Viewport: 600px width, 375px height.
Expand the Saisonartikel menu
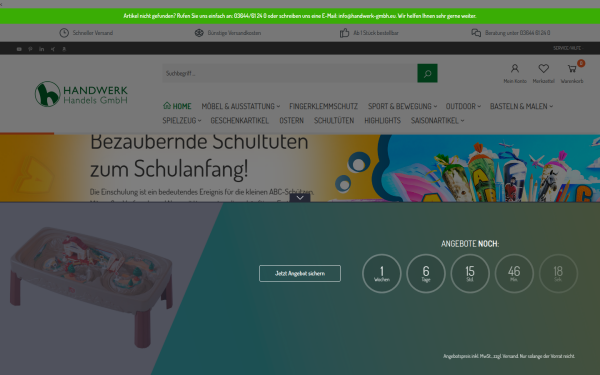[x=437, y=121]
